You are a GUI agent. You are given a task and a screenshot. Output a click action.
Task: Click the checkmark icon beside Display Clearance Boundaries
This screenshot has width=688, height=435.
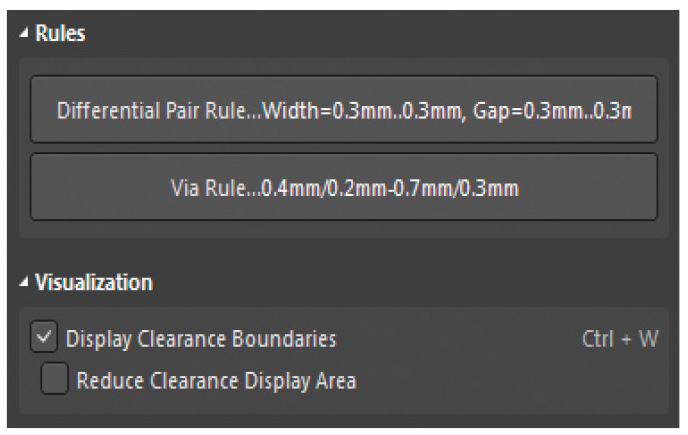click(44, 339)
